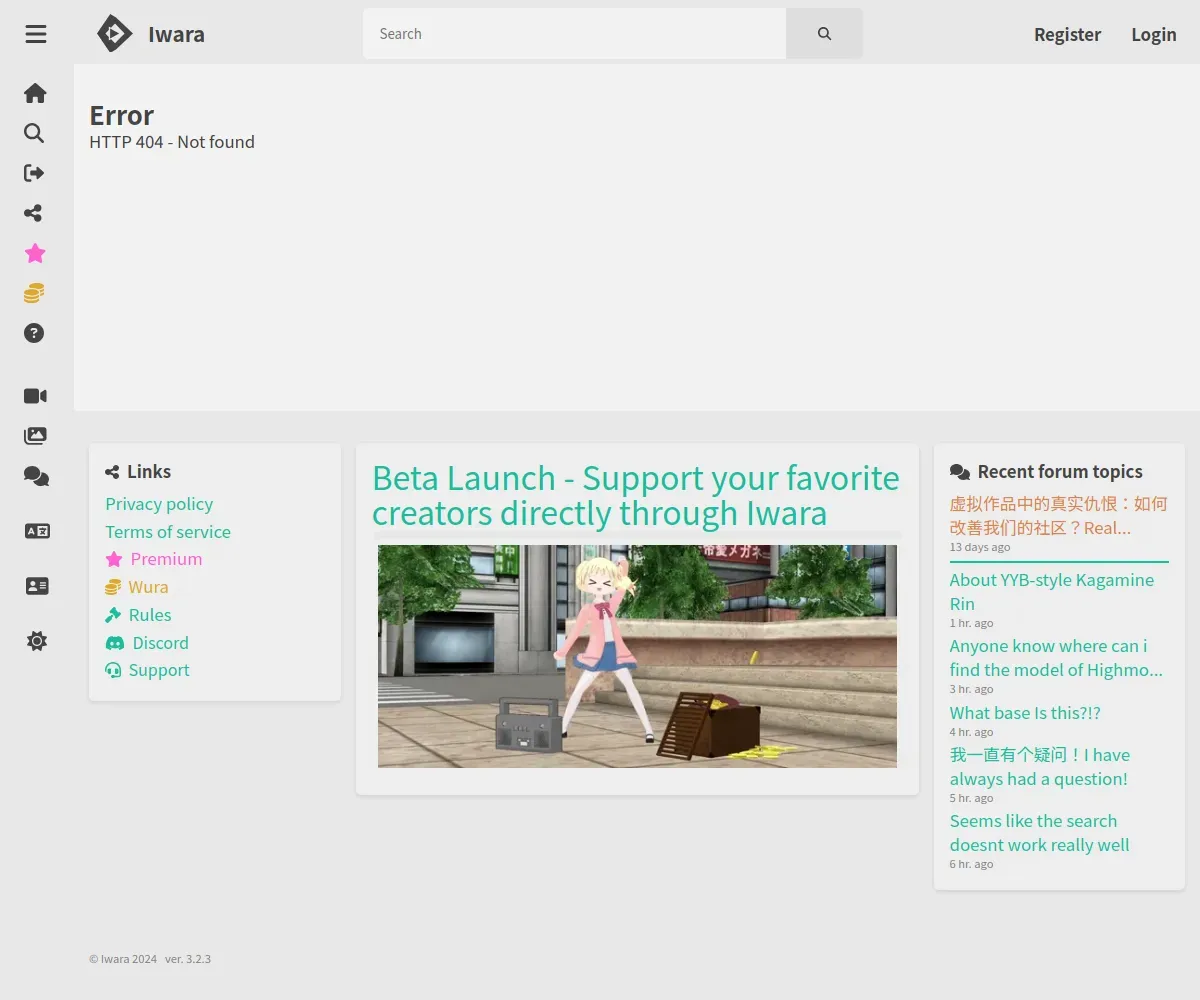The height and width of the screenshot is (1000, 1200).
Task: Open the Beta Launch announcement headline
Action: (x=636, y=495)
